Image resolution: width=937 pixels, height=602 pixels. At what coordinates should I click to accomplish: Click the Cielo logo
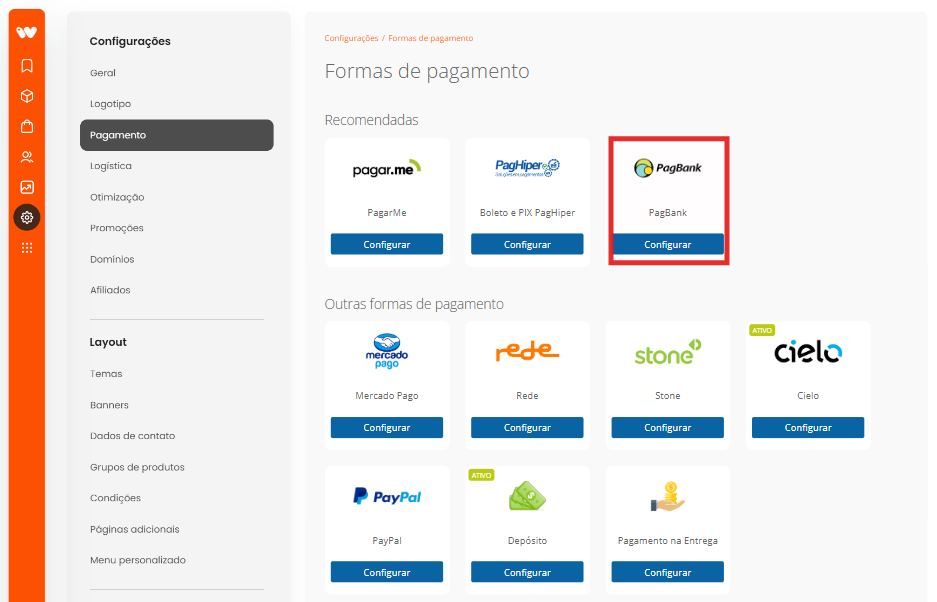(808, 352)
